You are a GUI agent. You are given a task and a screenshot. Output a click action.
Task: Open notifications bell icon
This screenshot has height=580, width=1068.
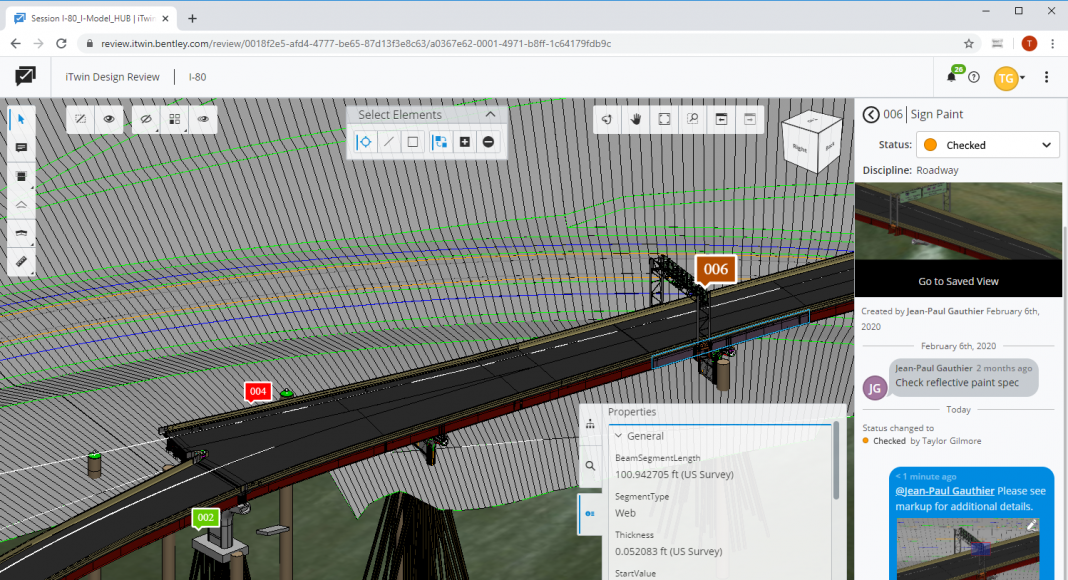pos(951,77)
